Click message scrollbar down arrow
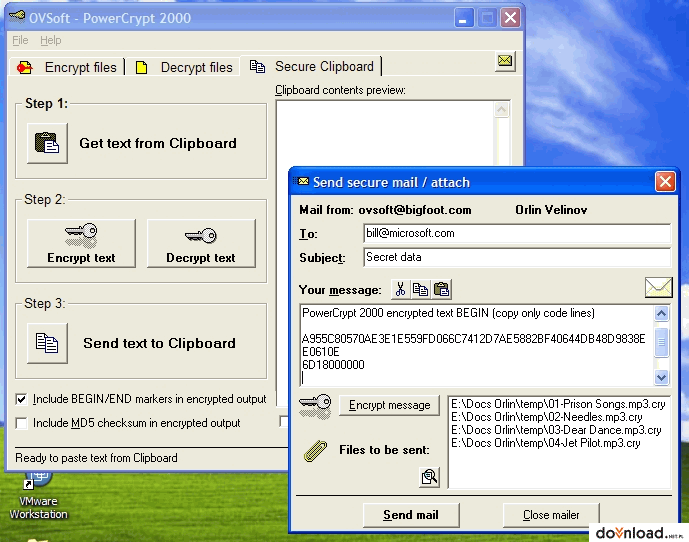This screenshot has width=689, height=542. pos(661,377)
